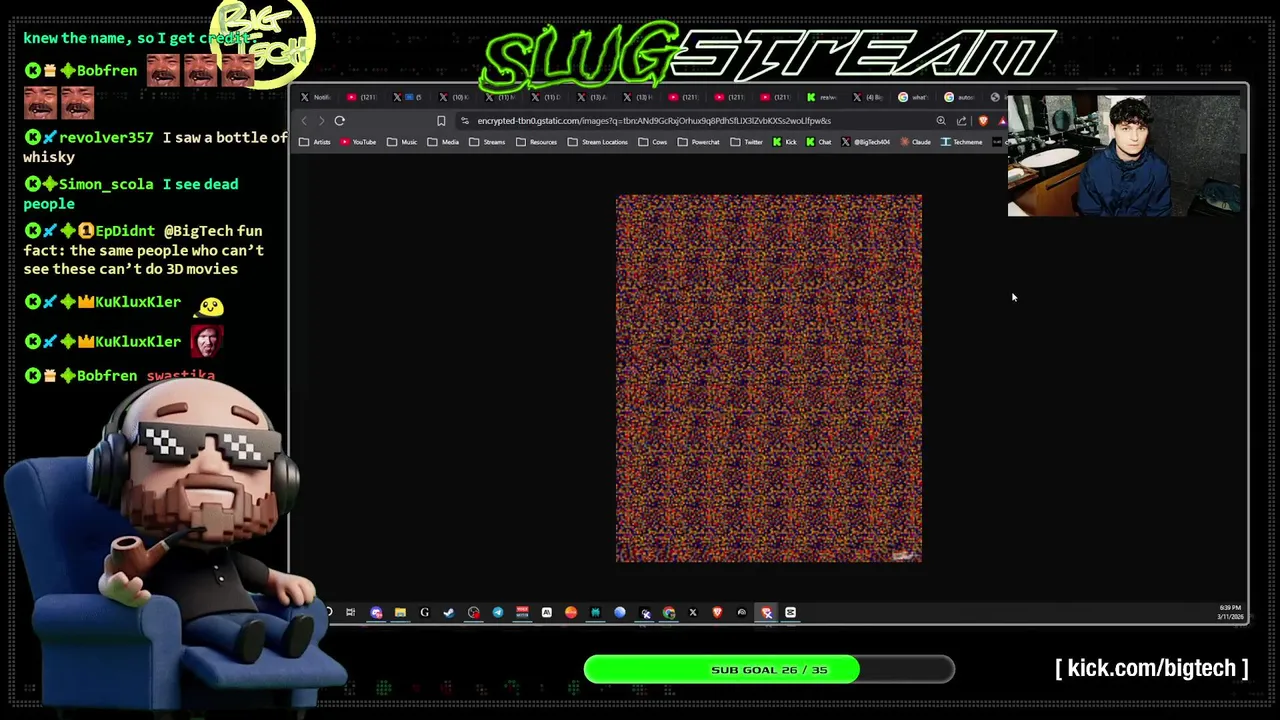Image resolution: width=1280 pixels, height=720 pixels.
Task: Open the speedometer gauge app on taskbar
Action: tap(741, 612)
